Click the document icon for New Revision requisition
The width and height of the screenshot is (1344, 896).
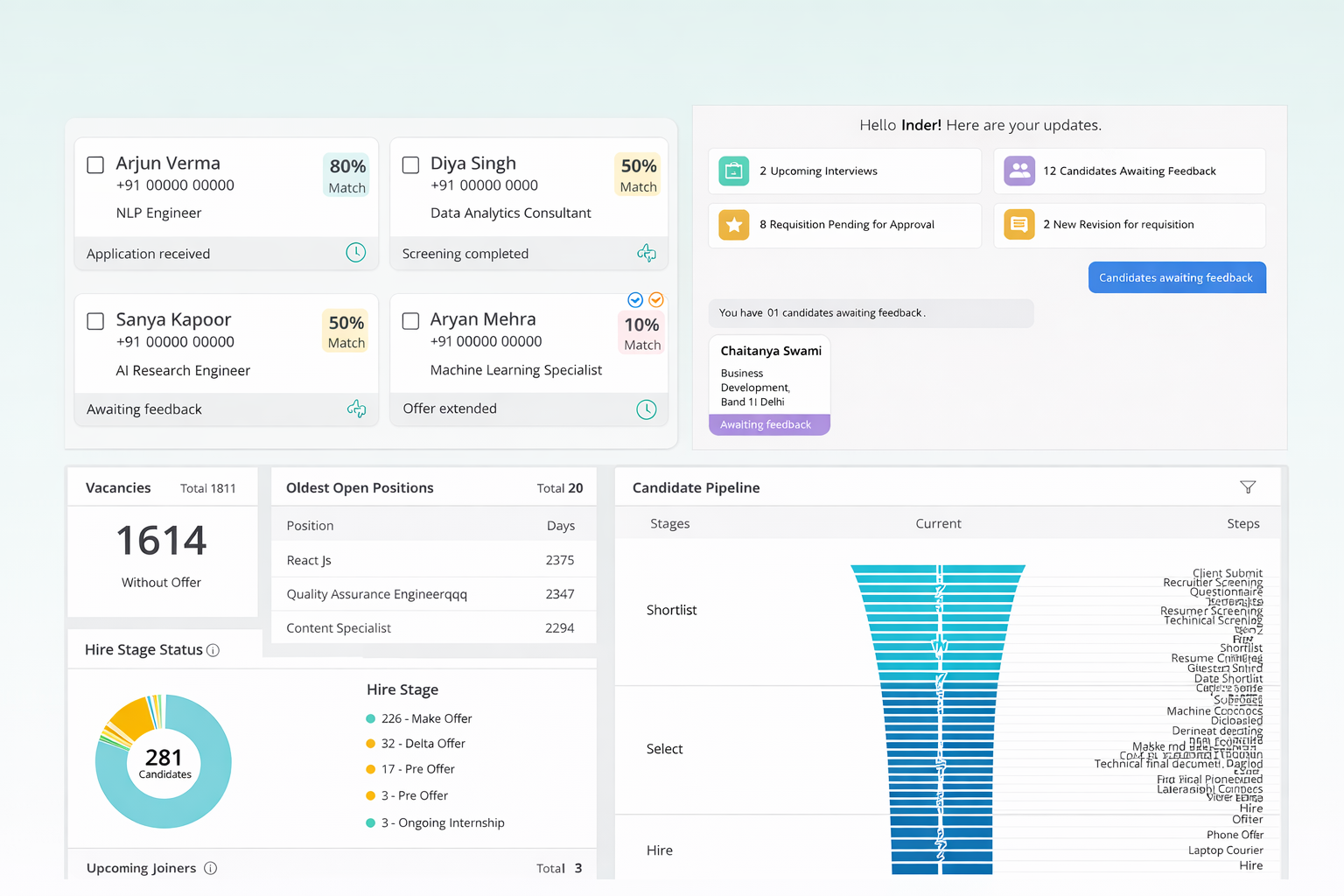(x=1018, y=225)
